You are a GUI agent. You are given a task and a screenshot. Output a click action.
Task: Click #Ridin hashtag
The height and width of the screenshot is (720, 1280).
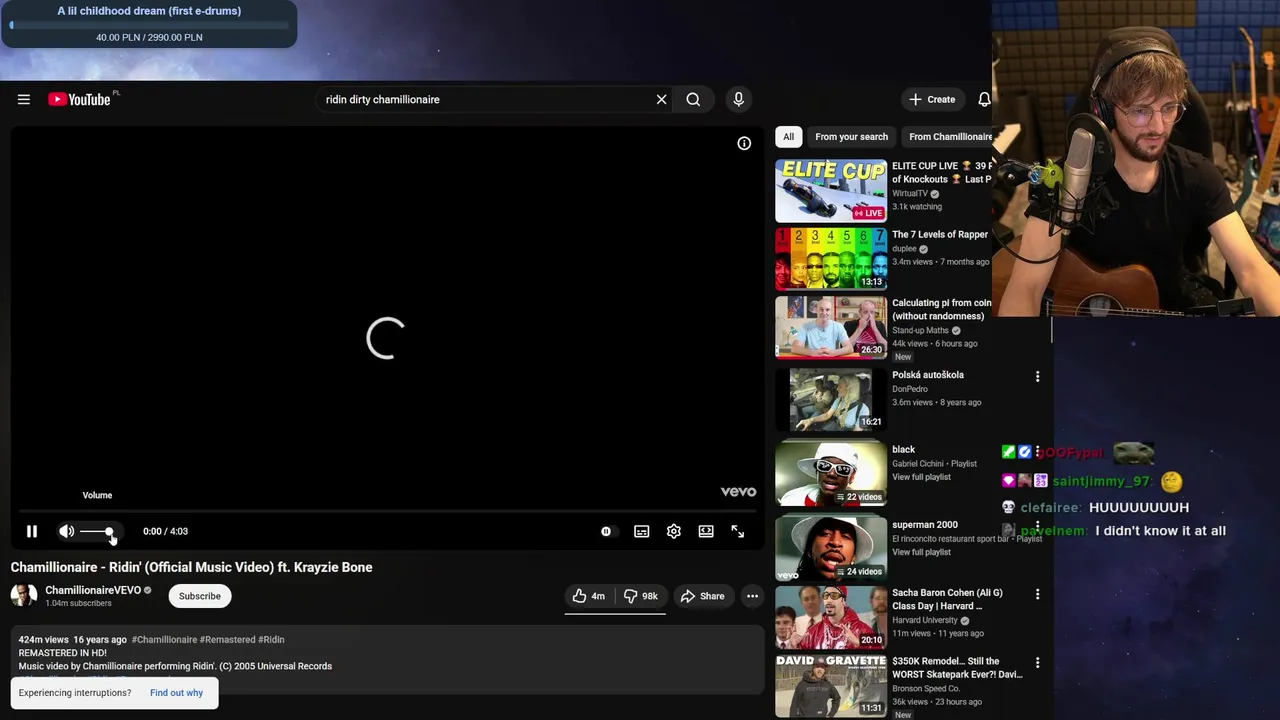tap(271, 640)
